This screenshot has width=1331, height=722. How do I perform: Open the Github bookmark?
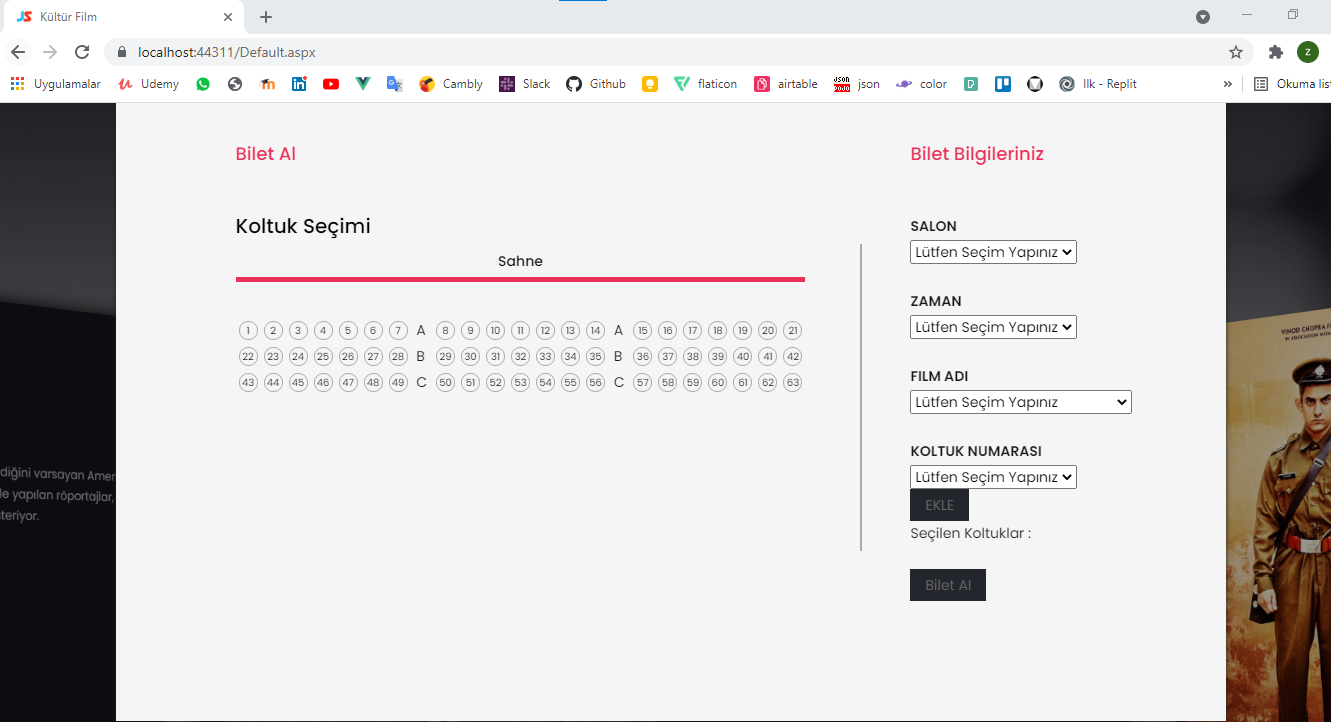point(596,84)
